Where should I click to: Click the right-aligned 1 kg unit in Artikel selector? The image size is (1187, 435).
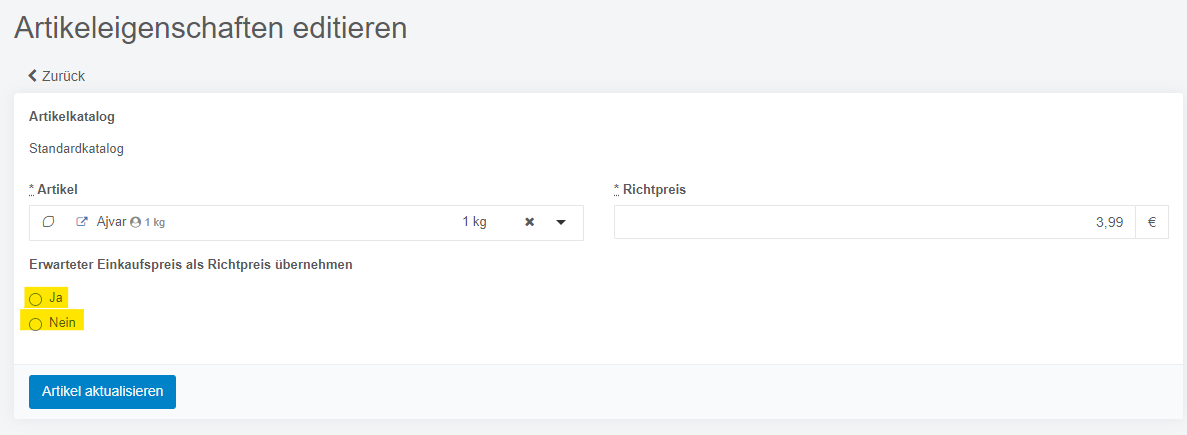click(x=475, y=222)
